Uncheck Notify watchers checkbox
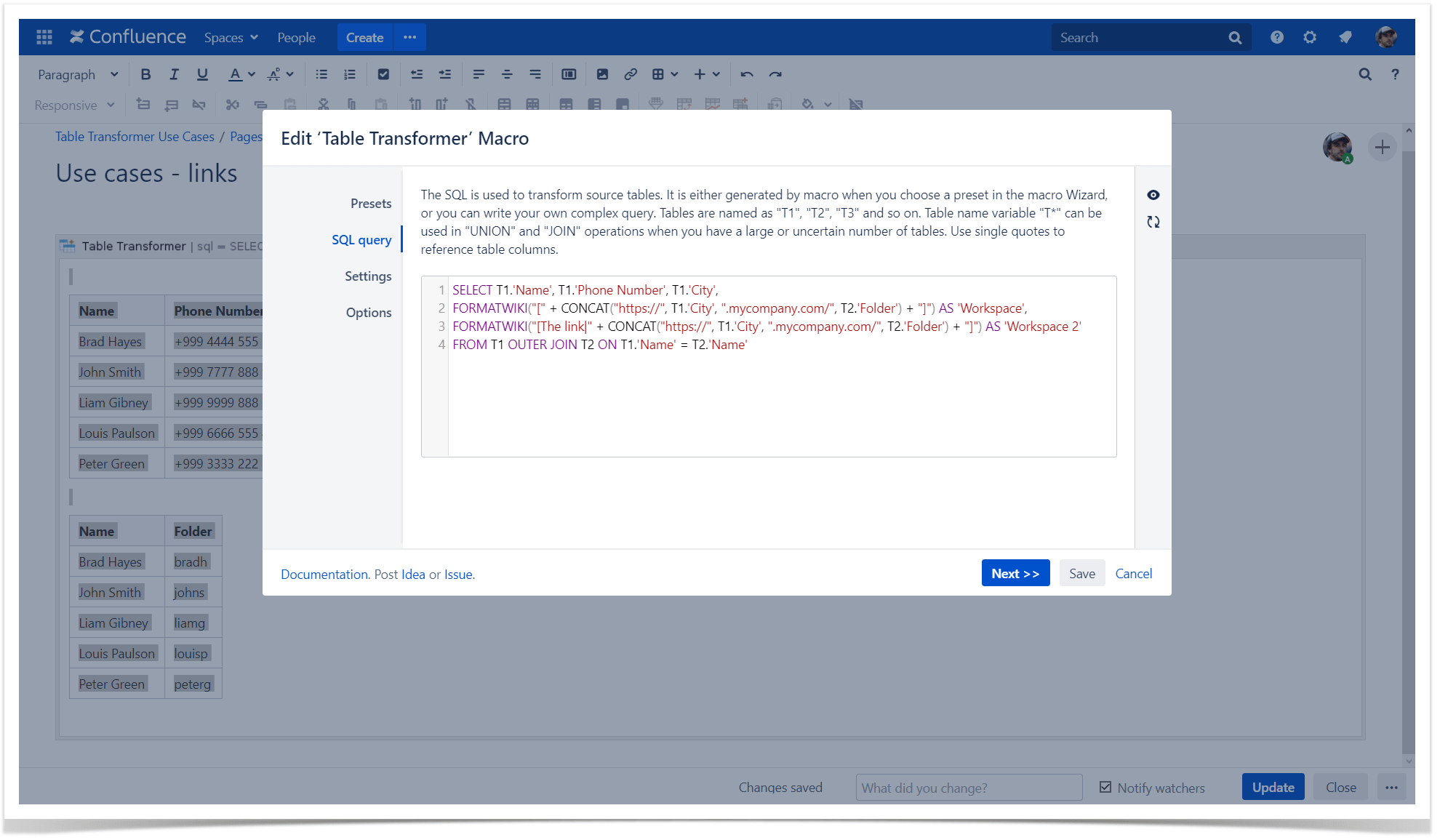 coord(1105,788)
